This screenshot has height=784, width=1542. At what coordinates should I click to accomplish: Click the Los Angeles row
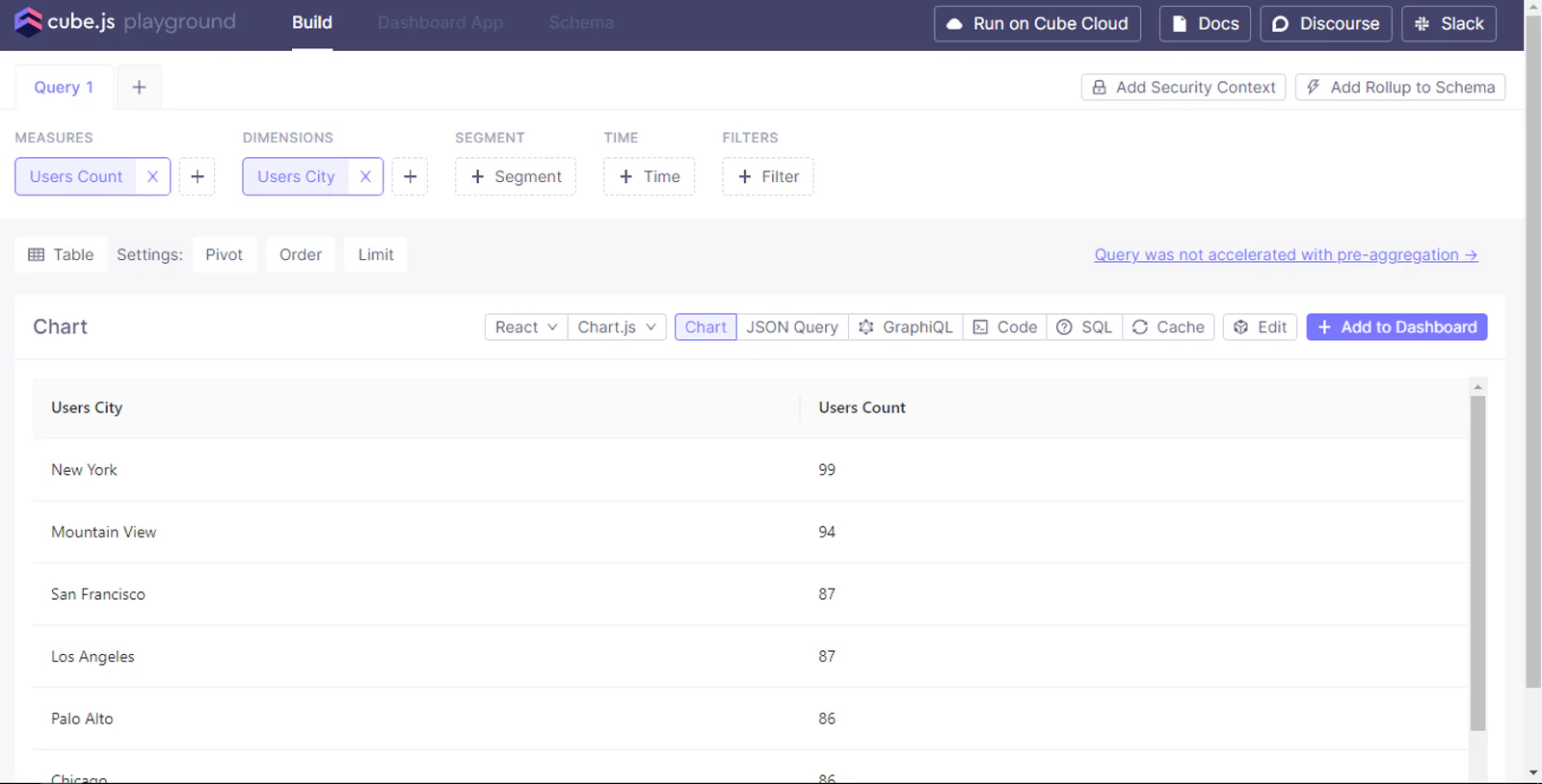tap(750, 656)
